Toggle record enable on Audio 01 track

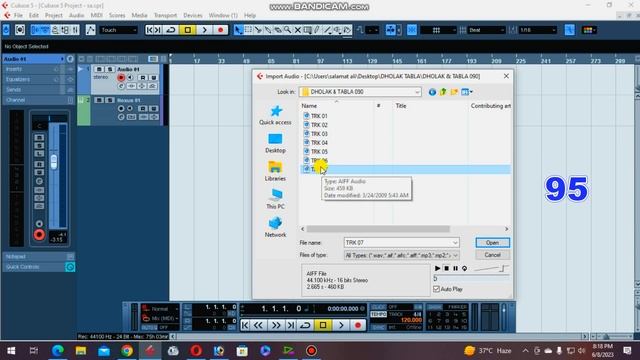(x=121, y=78)
